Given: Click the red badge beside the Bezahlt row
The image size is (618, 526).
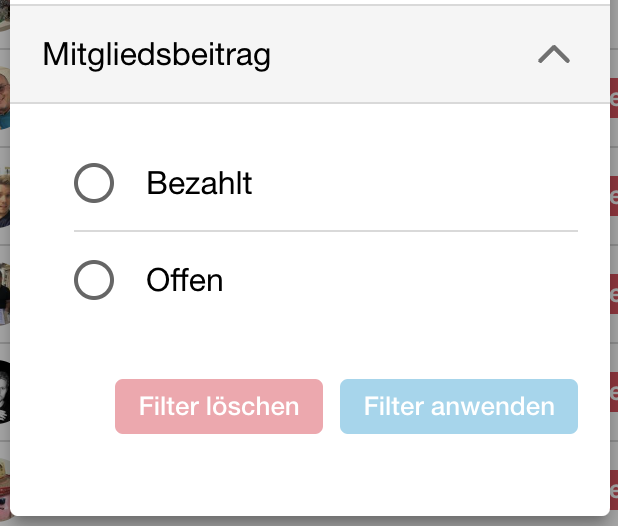Looking at the screenshot, I should point(614,196).
